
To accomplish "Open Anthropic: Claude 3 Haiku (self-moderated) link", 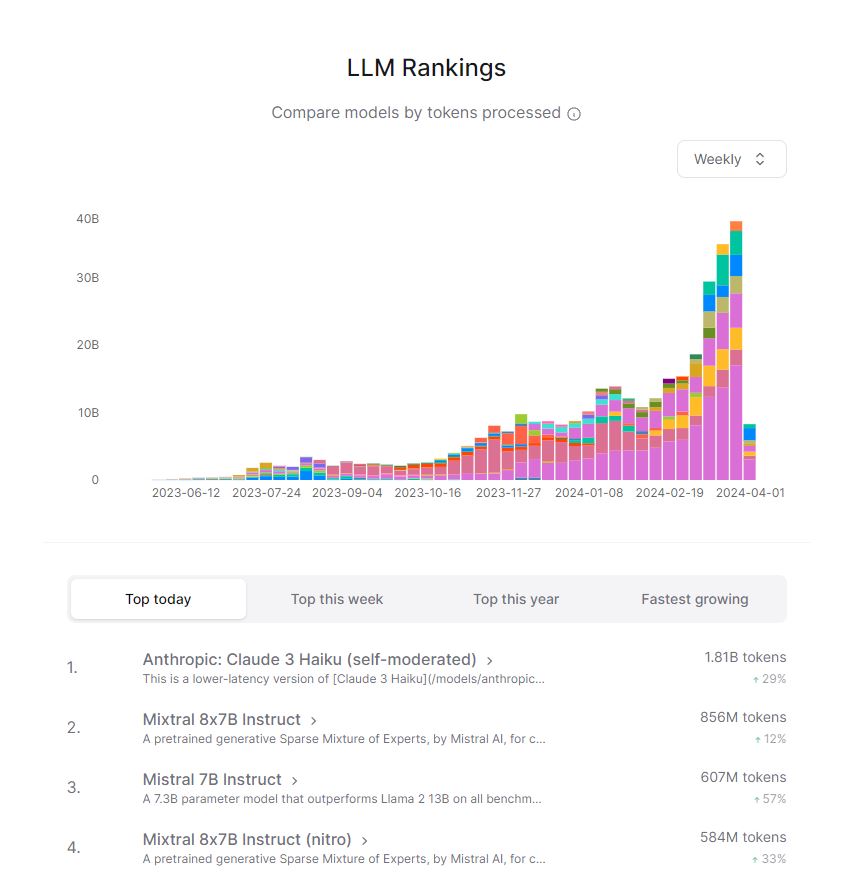I will [309, 659].
